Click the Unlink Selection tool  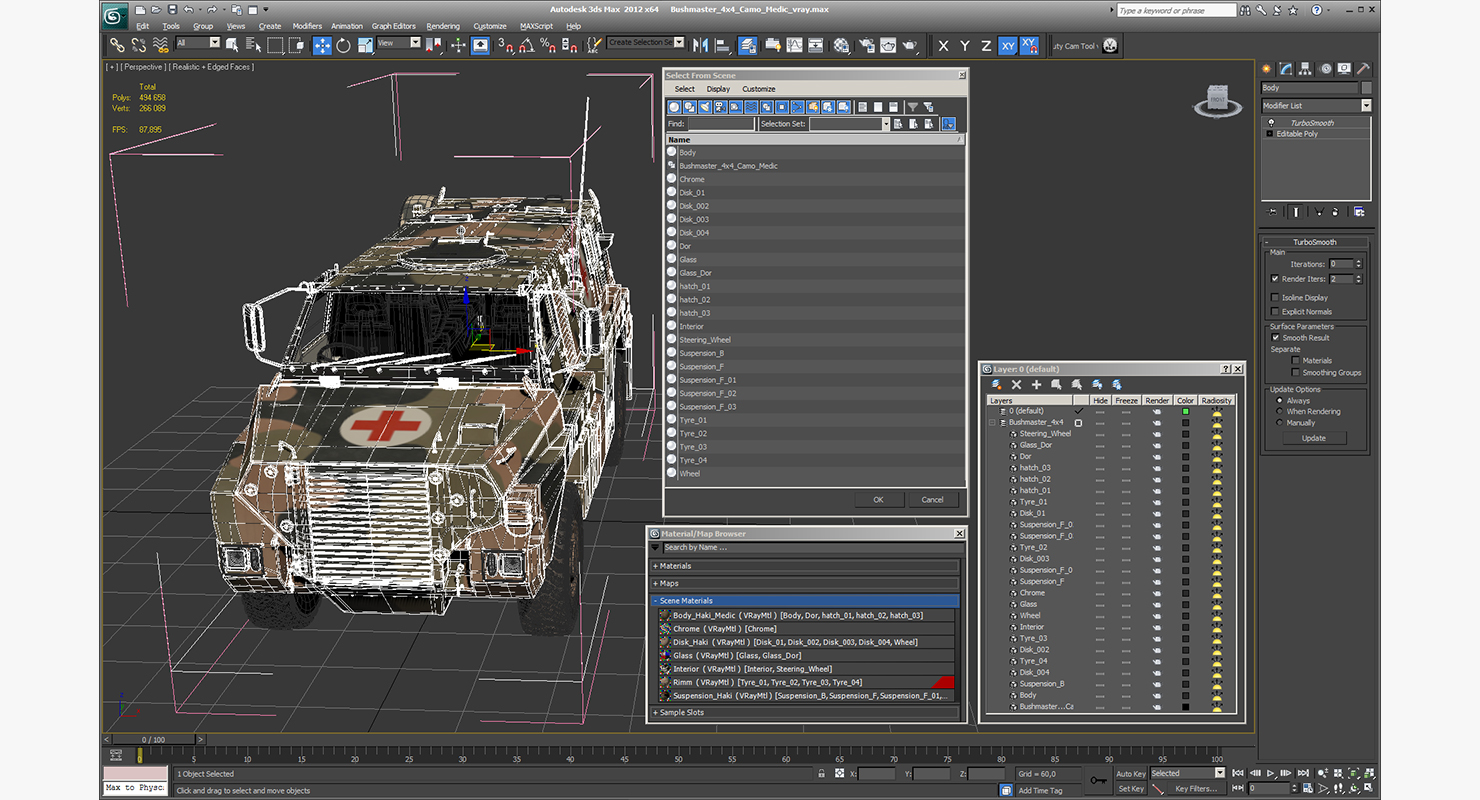pos(138,45)
